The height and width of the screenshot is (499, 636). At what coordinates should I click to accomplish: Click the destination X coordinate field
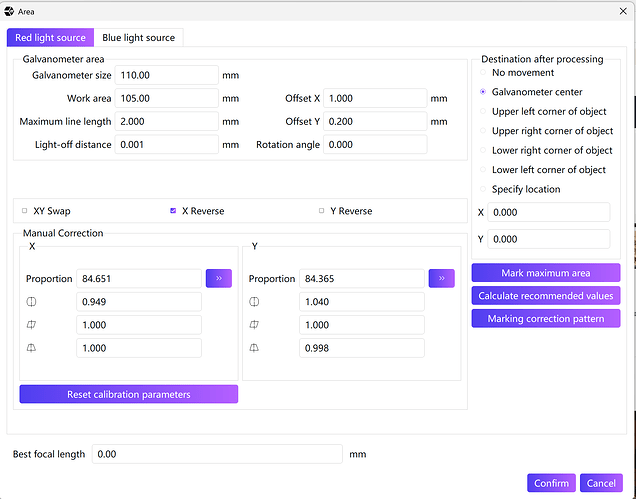point(549,212)
